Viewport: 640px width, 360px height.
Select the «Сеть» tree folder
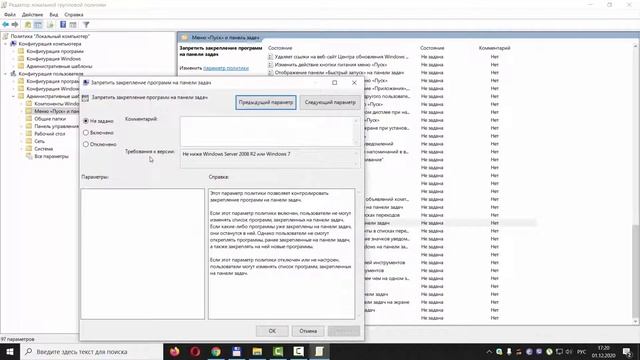click(x=40, y=141)
